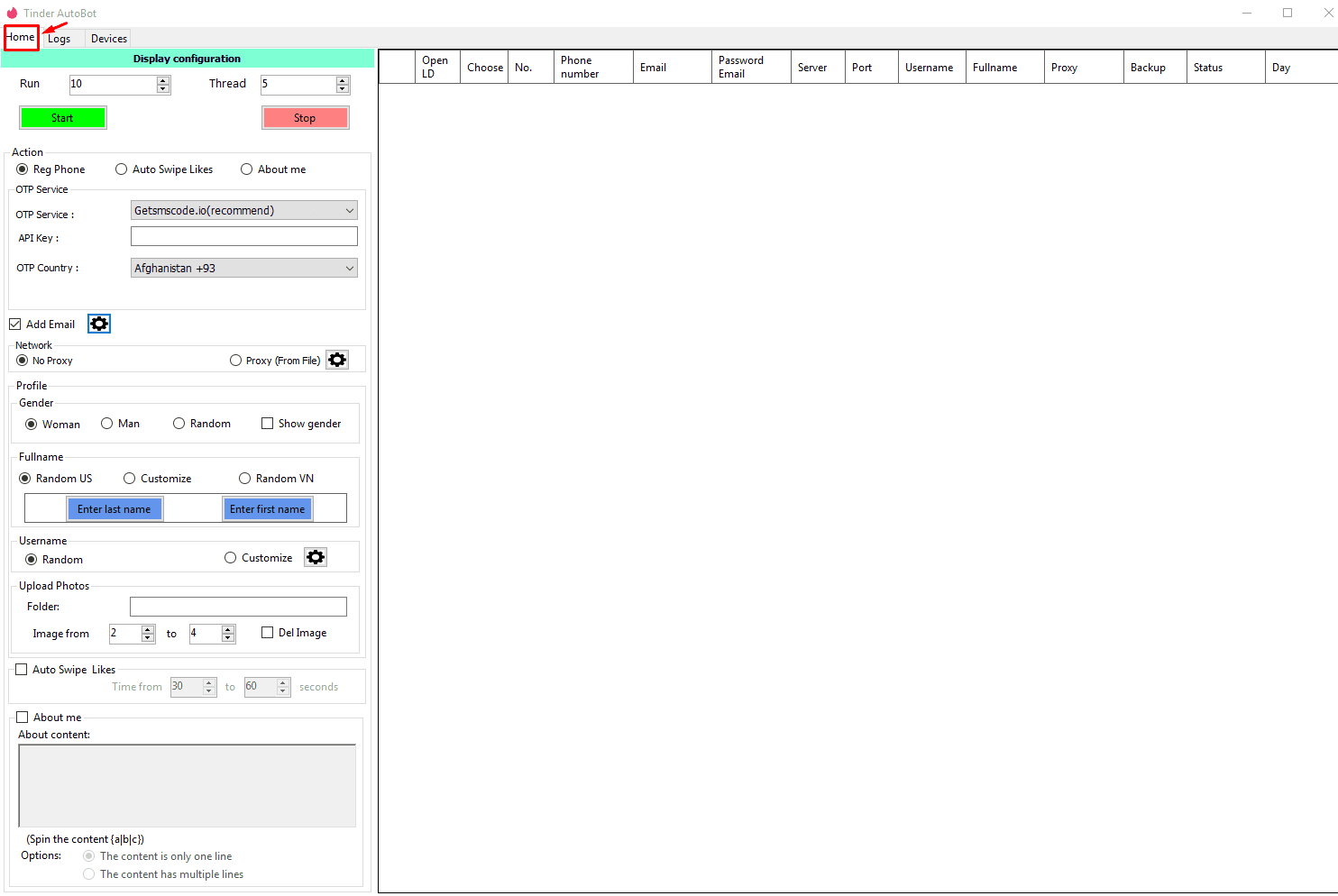Click the Backup column header

tap(1156, 68)
